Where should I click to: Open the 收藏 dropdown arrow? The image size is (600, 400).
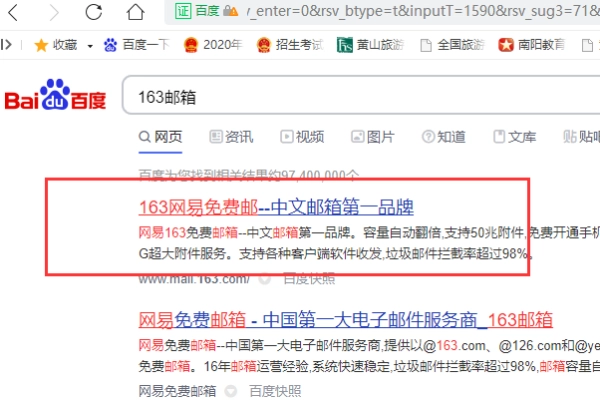click(90, 46)
